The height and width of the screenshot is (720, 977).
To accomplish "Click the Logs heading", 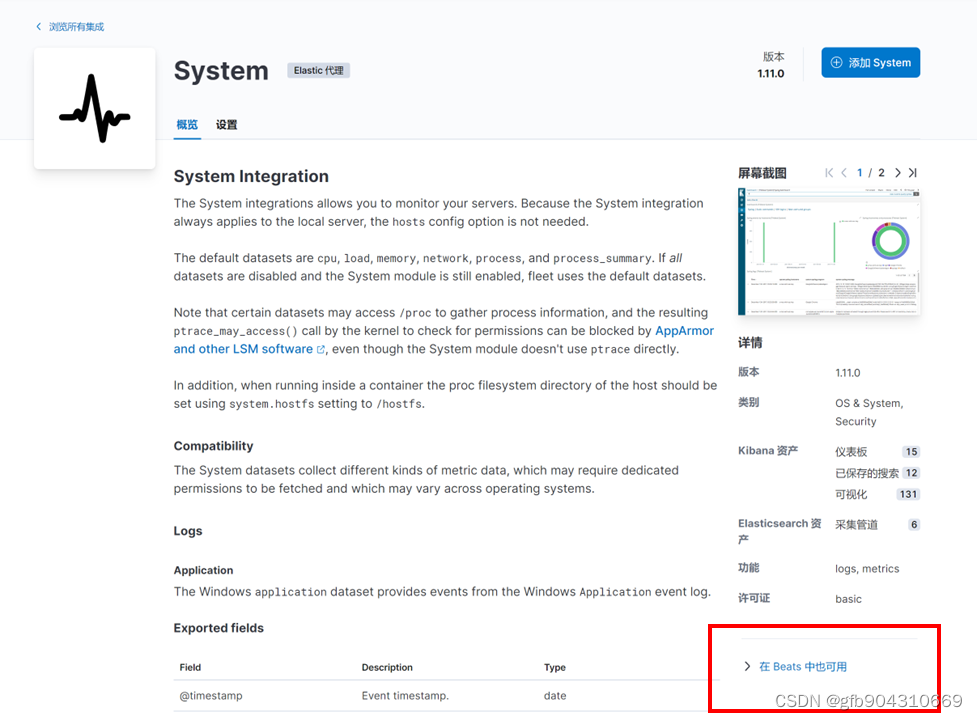I will coord(188,531).
